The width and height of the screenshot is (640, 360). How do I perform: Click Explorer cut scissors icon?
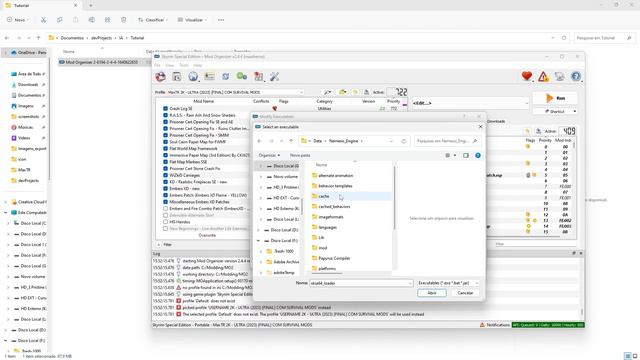point(43,20)
